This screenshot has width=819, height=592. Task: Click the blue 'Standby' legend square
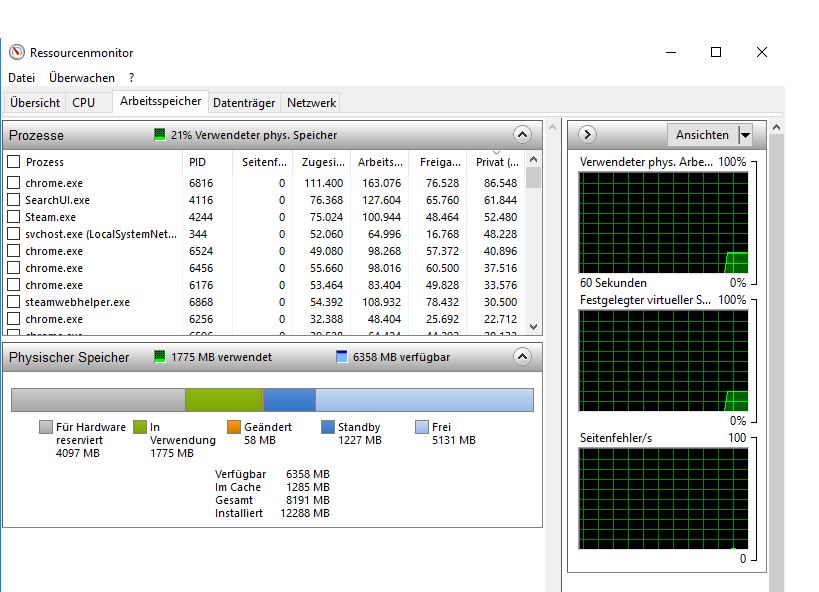pos(328,427)
